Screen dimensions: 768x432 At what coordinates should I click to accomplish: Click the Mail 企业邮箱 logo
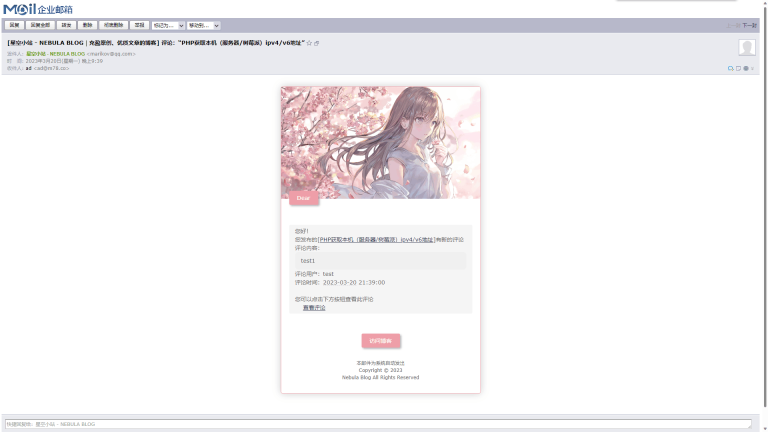click(37, 9)
